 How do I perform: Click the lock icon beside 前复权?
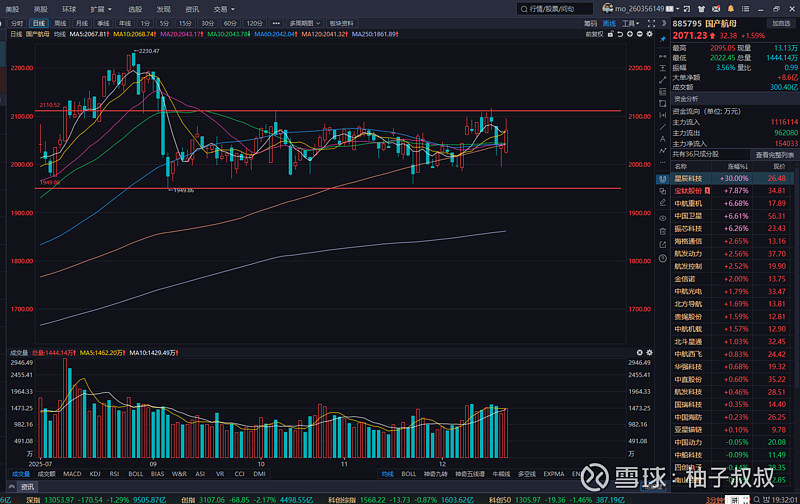[610, 33]
